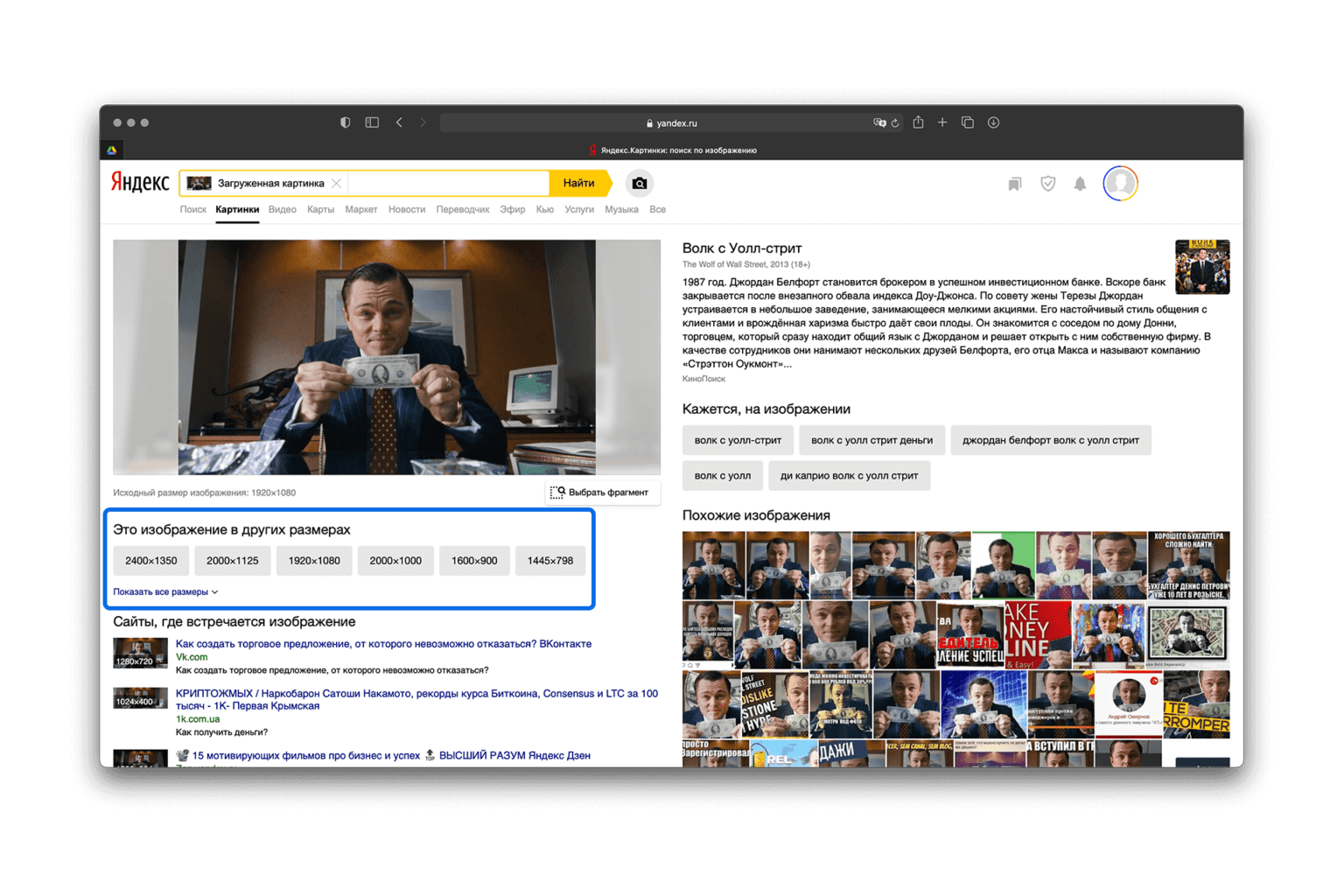This screenshot has width=1344, height=896.
Task: Reload the page with the refresh icon
Action: click(895, 122)
